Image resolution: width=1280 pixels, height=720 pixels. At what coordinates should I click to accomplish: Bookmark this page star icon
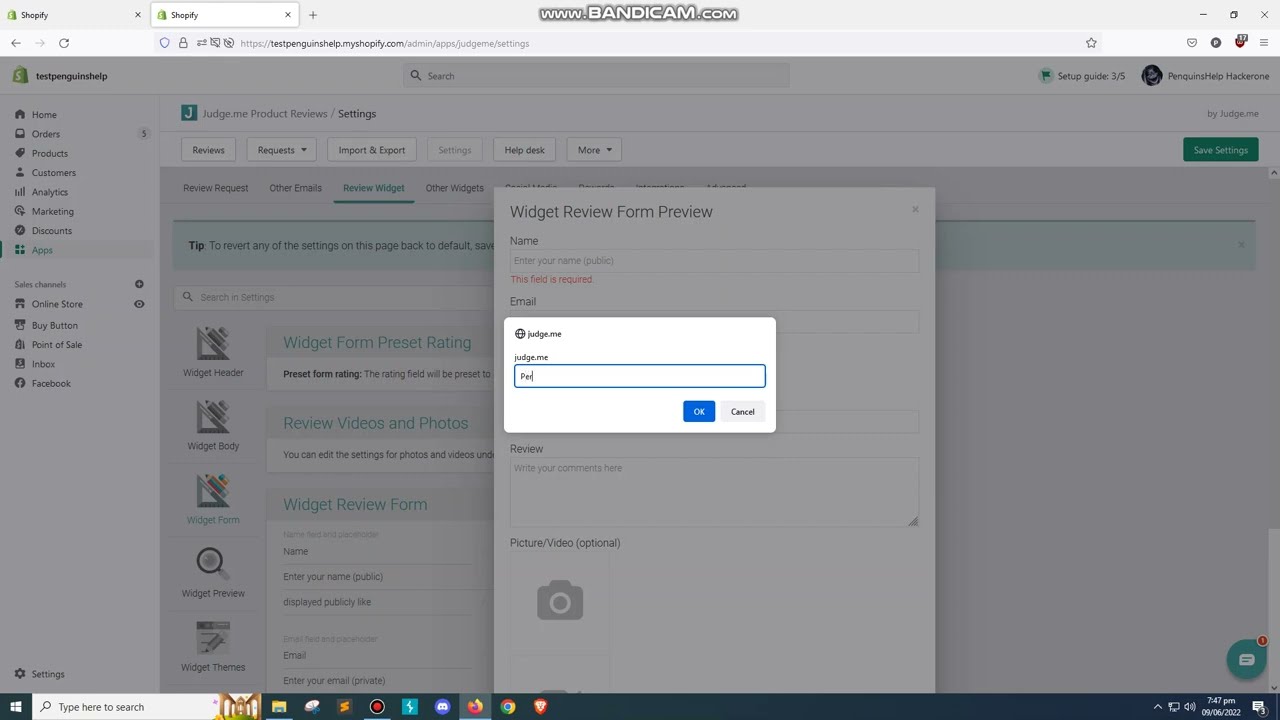[1091, 43]
